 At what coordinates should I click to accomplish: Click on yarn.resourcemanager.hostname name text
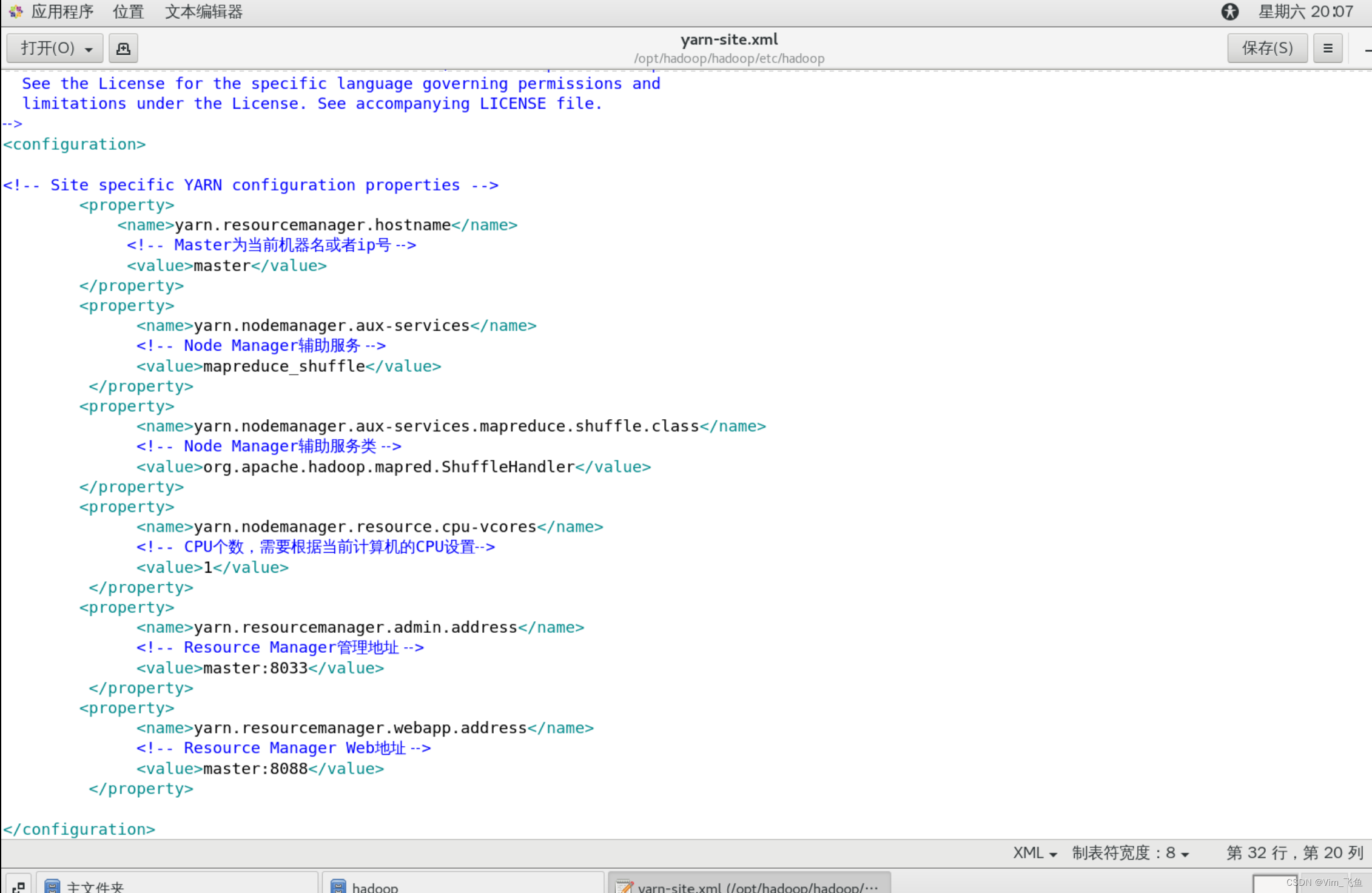click(x=312, y=225)
